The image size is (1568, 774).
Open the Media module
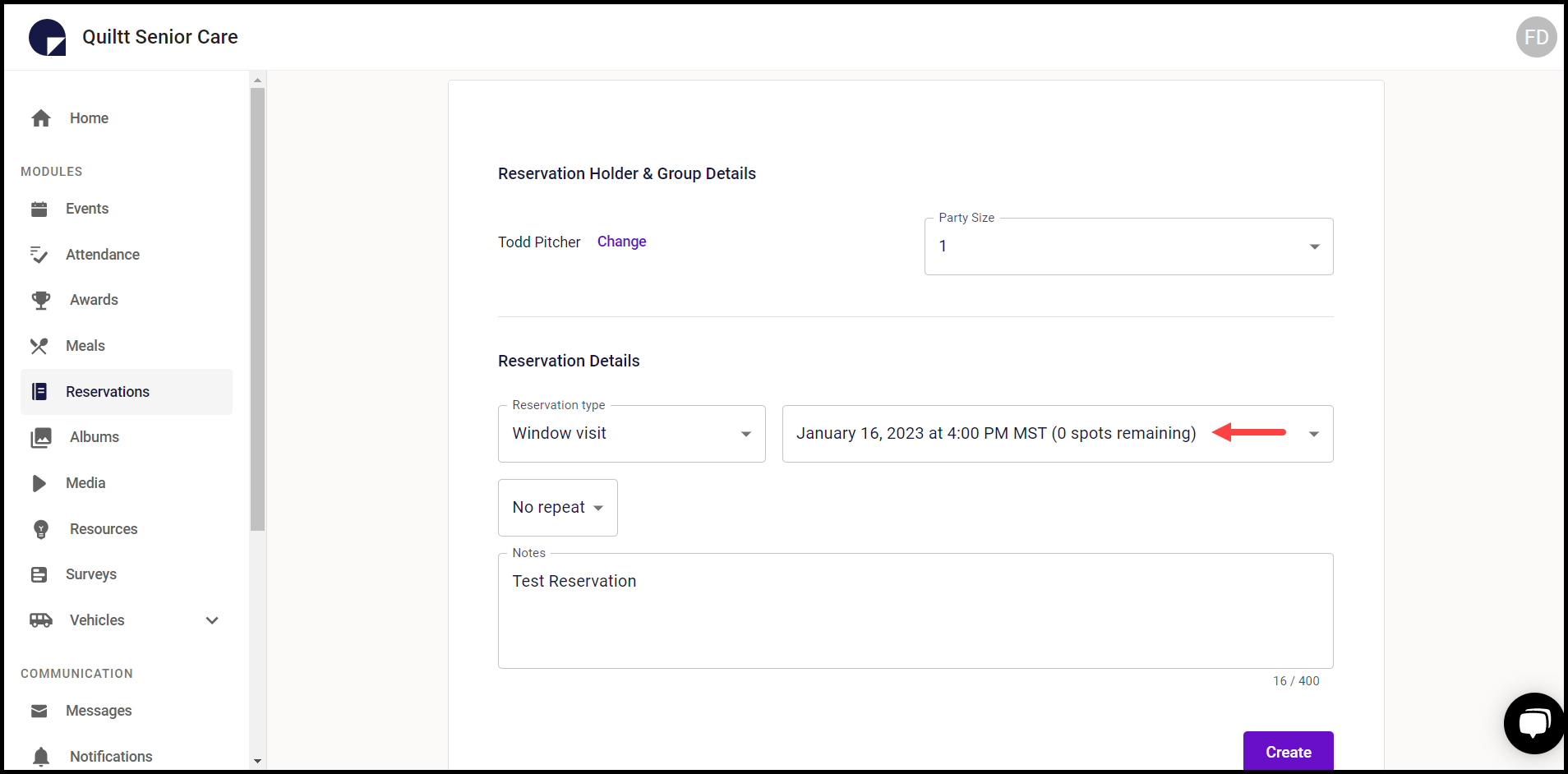127,483
